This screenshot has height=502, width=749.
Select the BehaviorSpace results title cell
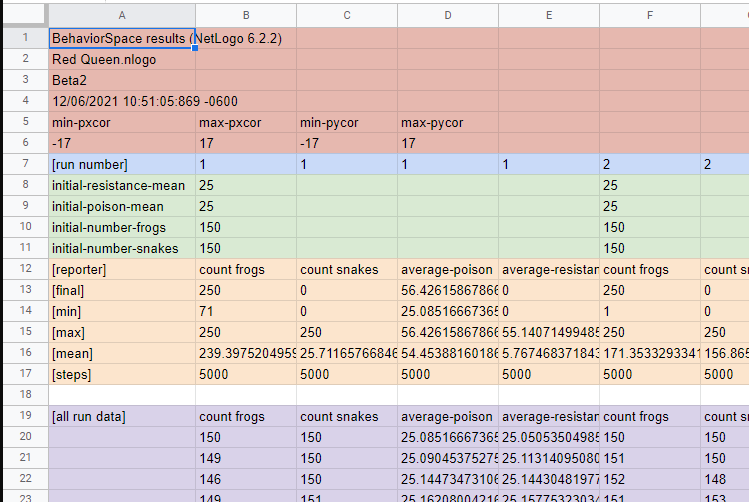(121, 38)
